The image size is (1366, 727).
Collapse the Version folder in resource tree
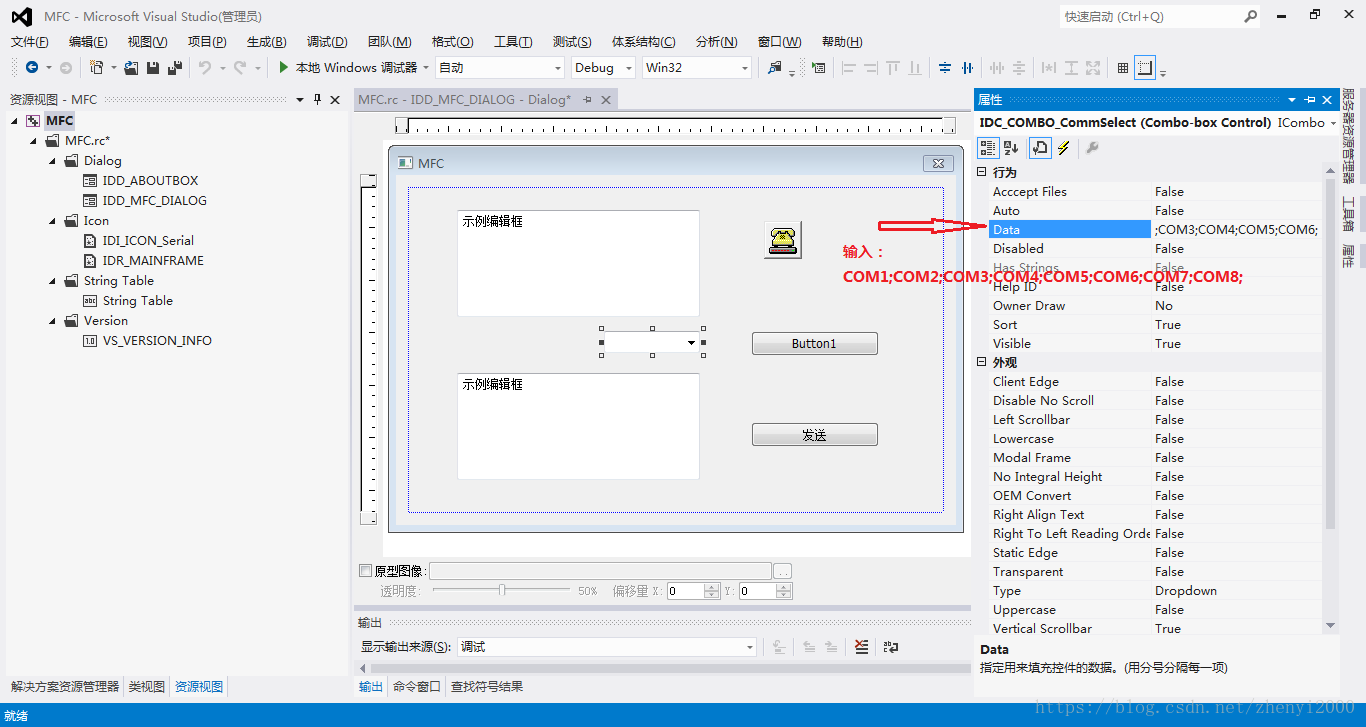tap(54, 321)
